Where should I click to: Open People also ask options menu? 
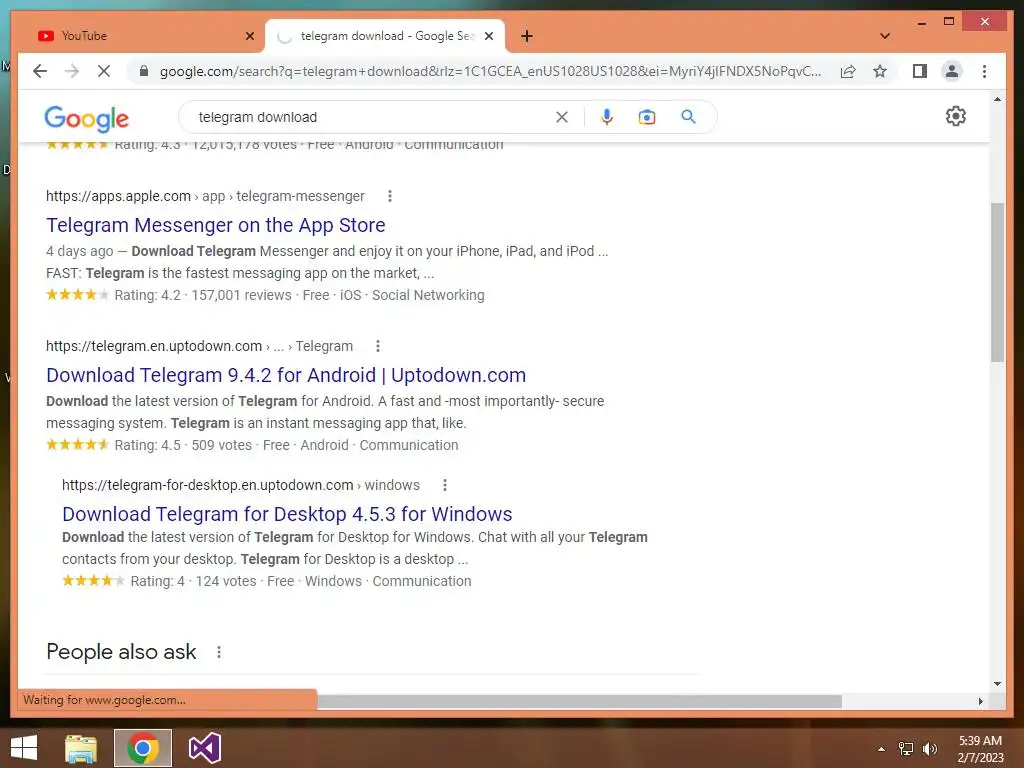219,652
